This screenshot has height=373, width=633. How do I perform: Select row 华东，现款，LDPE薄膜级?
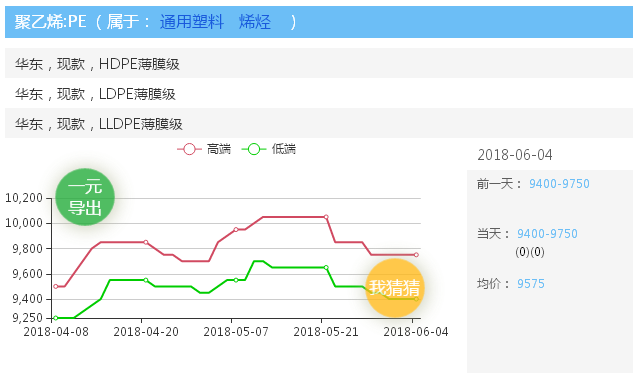(319, 93)
